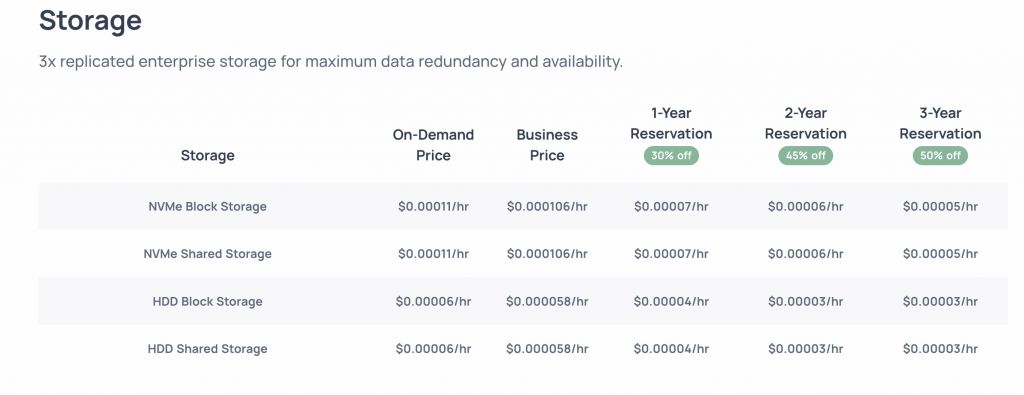Select the Storage section heading
Image resolution: width=1024 pixels, height=395 pixels.
(90, 20)
